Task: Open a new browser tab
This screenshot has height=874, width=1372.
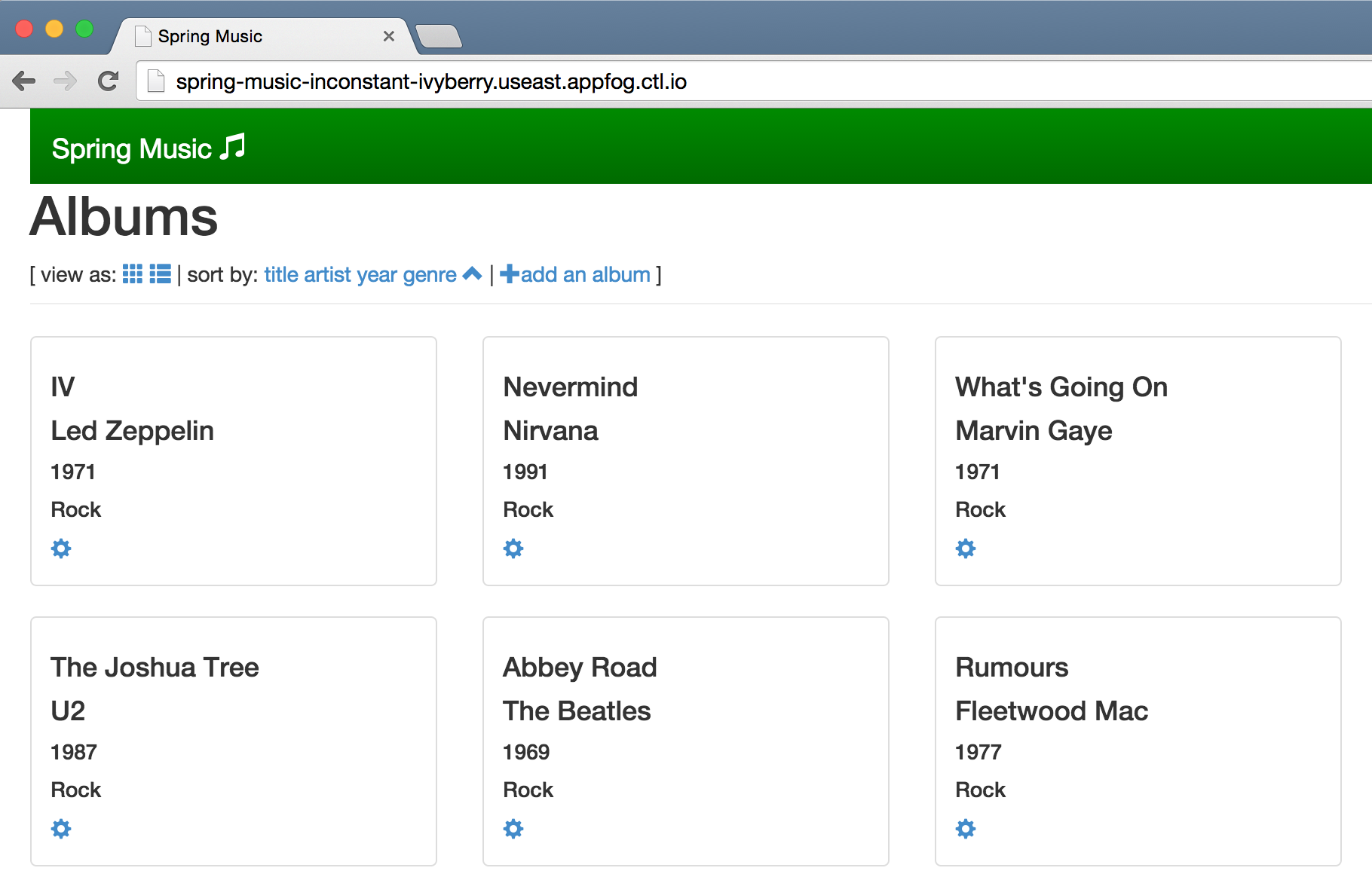Action: [439, 36]
